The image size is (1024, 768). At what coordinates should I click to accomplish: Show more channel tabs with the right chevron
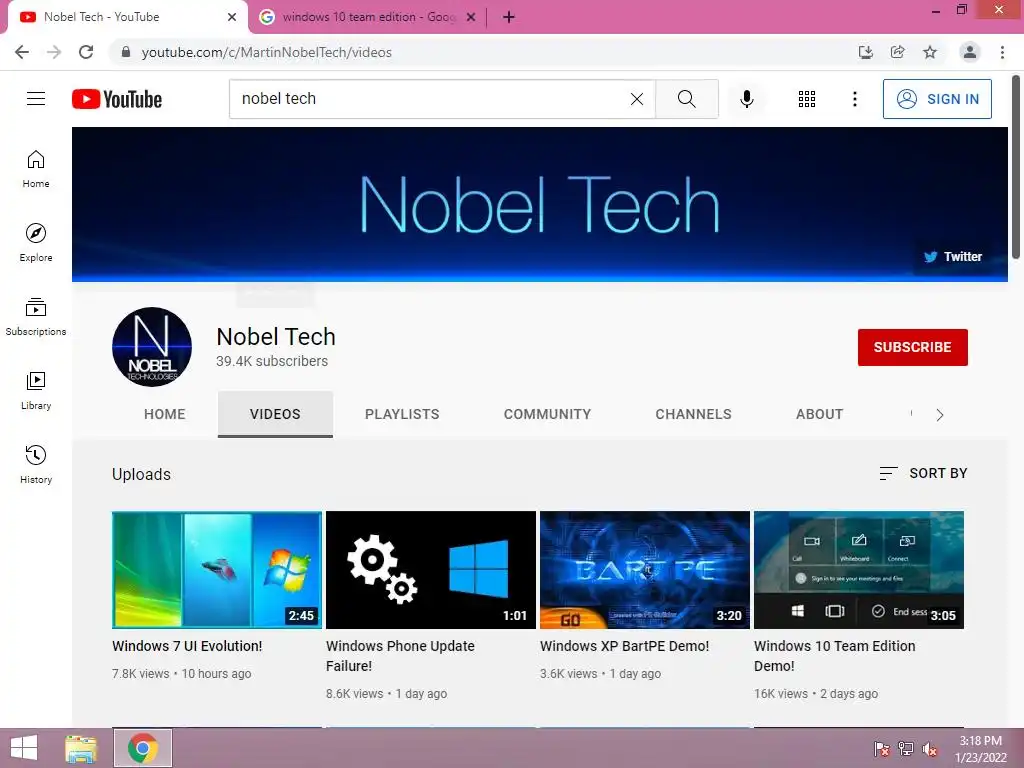pyautogui.click(x=940, y=415)
